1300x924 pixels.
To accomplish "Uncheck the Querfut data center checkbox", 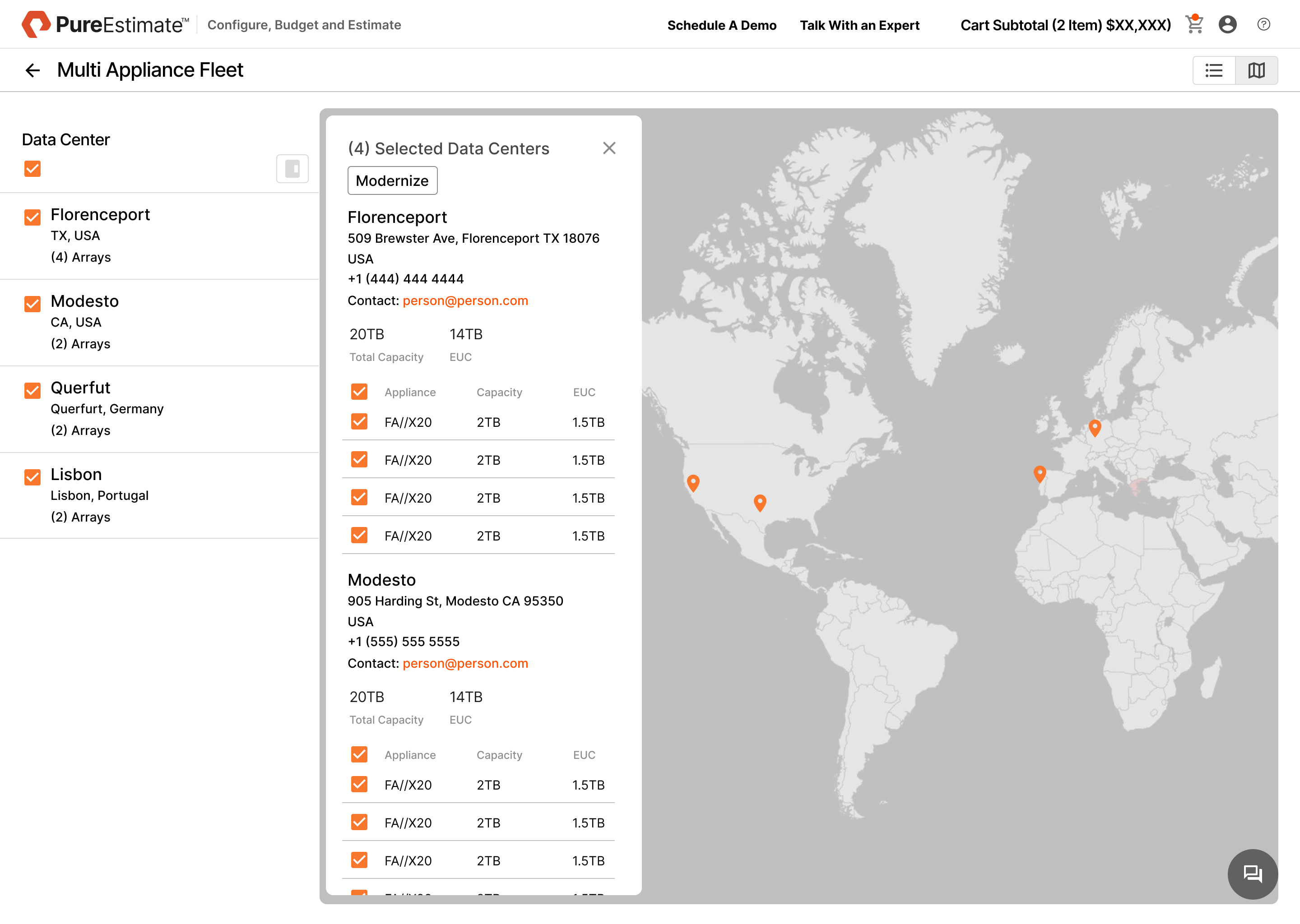I will (32, 390).
